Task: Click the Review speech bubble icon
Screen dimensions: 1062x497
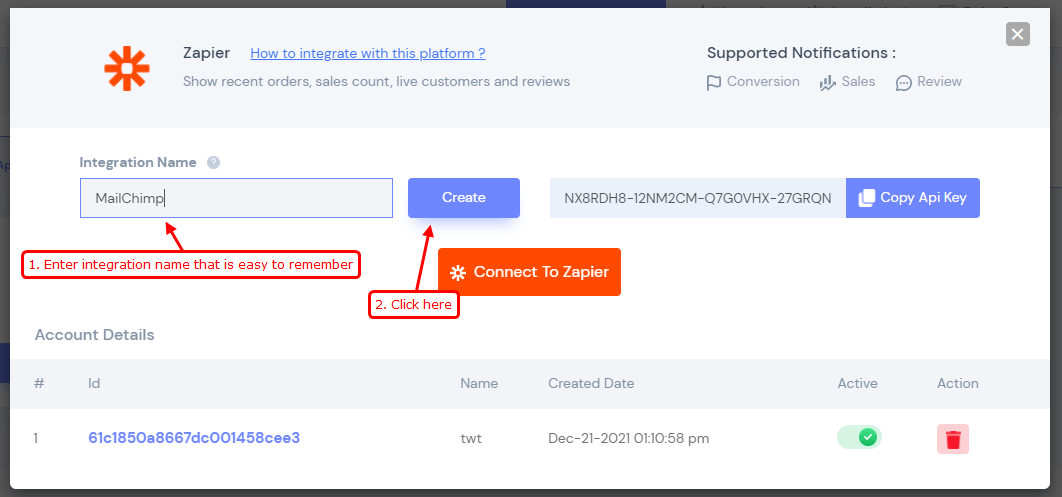Action: click(904, 83)
